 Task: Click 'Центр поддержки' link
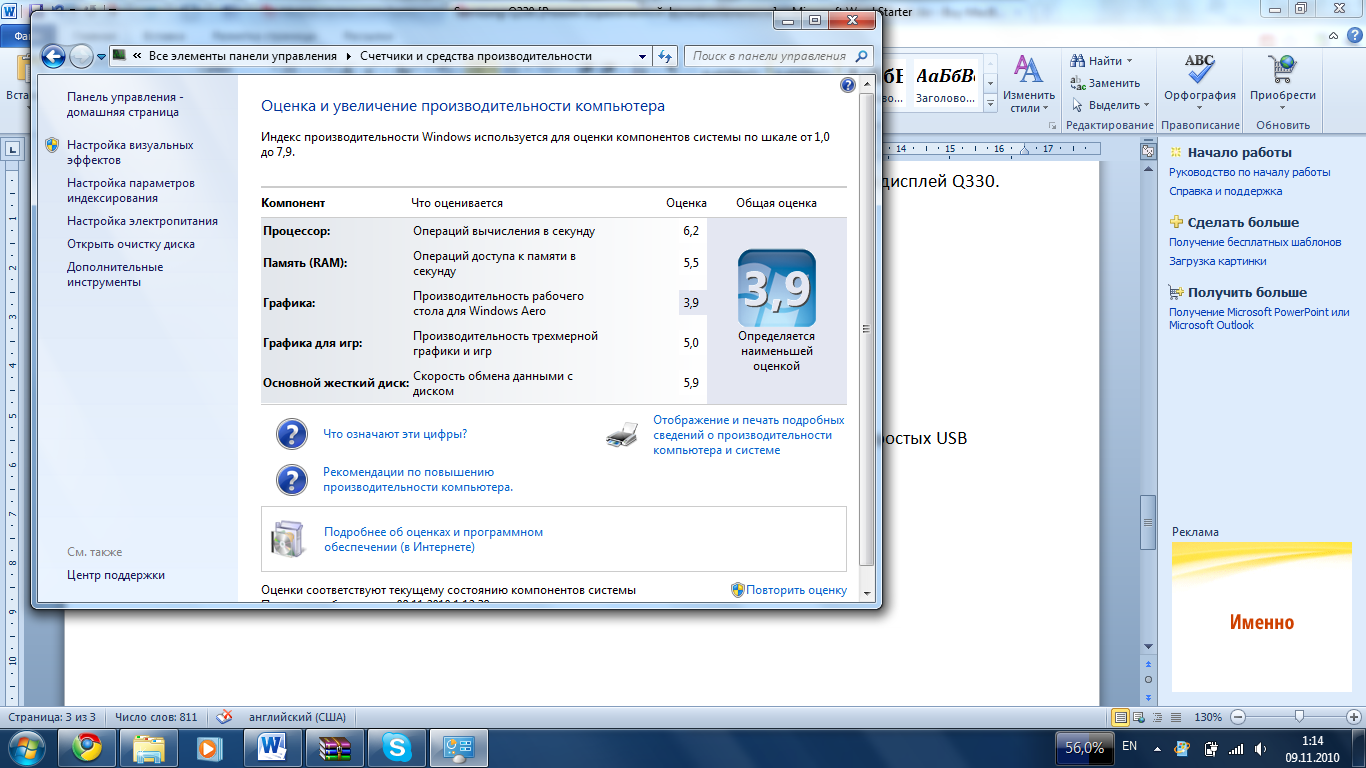click(x=116, y=575)
